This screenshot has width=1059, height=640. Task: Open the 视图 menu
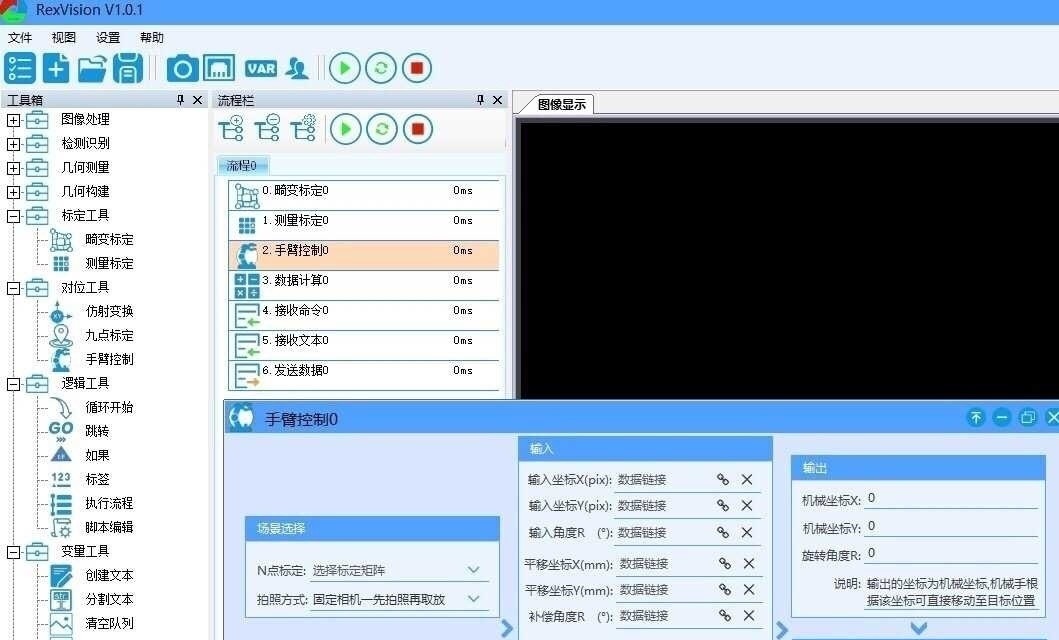(63, 38)
